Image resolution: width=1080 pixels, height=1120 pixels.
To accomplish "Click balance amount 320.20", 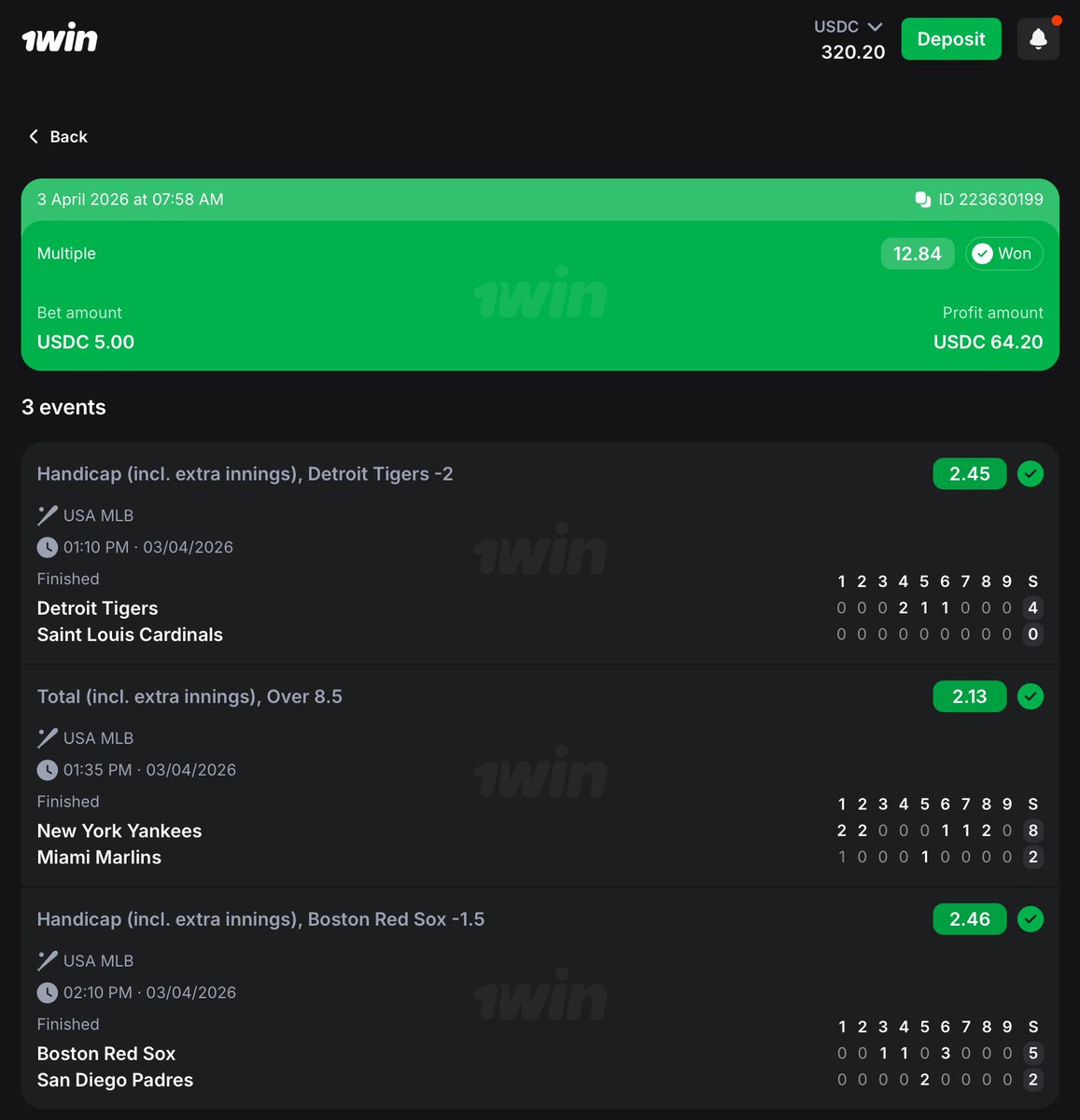I will pyautogui.click(x=853, y=52).
